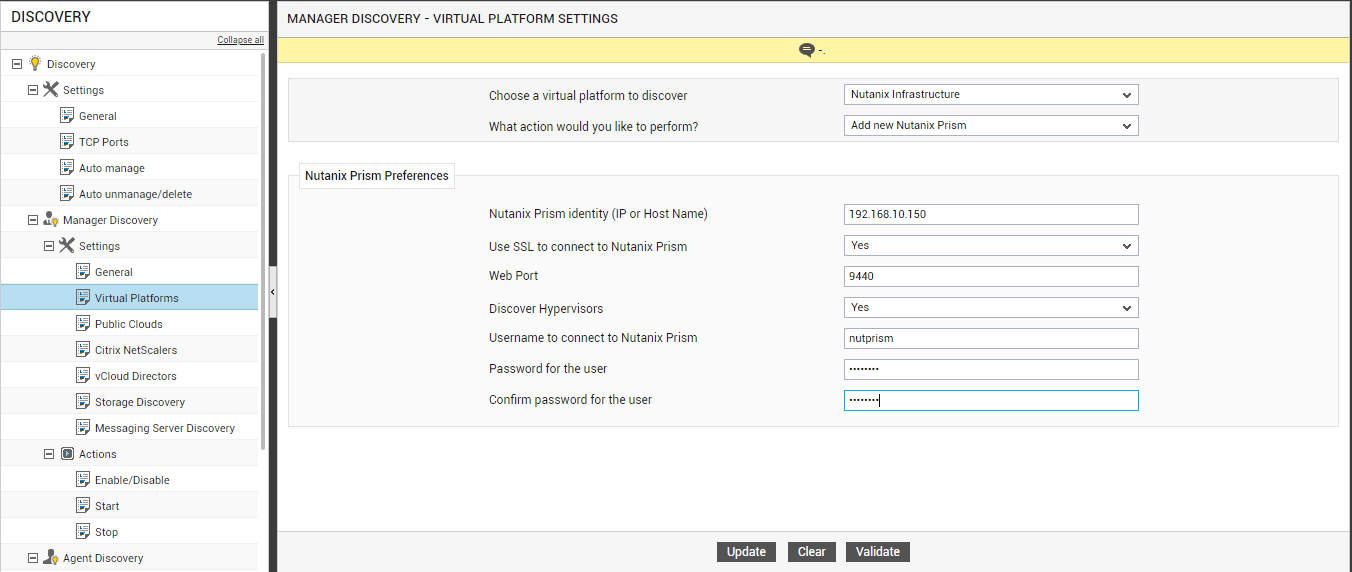1352x572 pixels.
Task: Click the Update button
Action: pyautogui.click(x=746, y=552)
